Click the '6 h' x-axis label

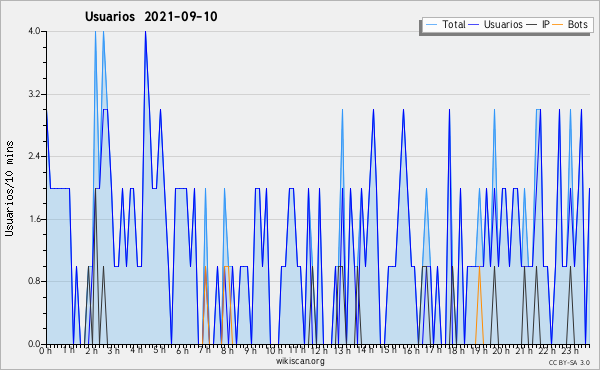pyautogui.click(x=182, y=350)
